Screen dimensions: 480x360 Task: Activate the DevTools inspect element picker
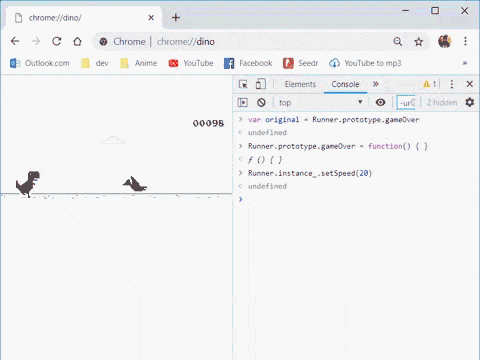[243, 84]
